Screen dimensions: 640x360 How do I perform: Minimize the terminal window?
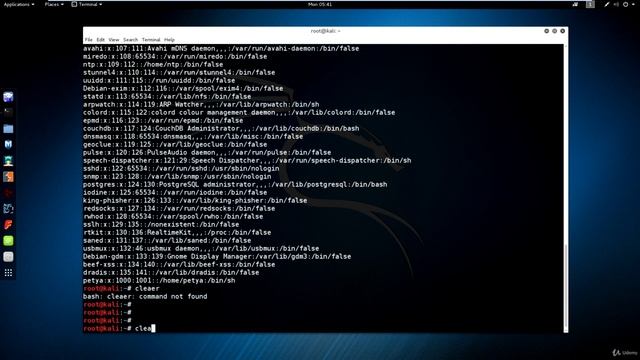click(x=547, y=31)
